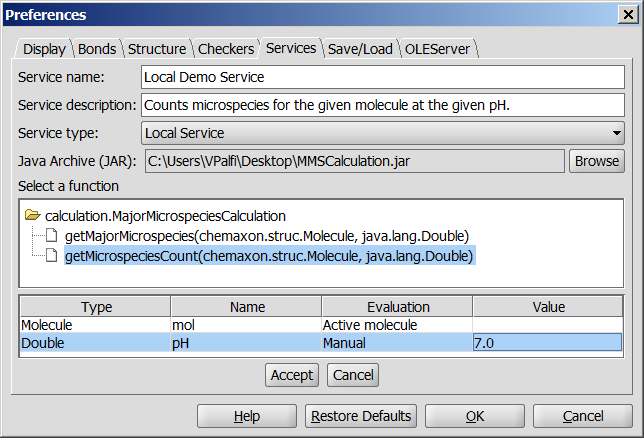The height and width of the screenshot is (438, 644).
Task: Select the getMajorMicrospecies function
Action: point(267,236)
